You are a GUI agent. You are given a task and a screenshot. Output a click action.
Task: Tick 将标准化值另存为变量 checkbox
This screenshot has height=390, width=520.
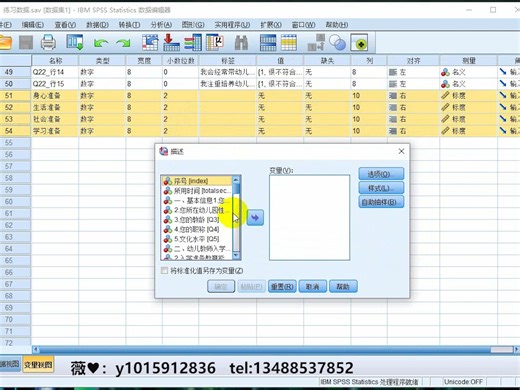click(164, 270)
